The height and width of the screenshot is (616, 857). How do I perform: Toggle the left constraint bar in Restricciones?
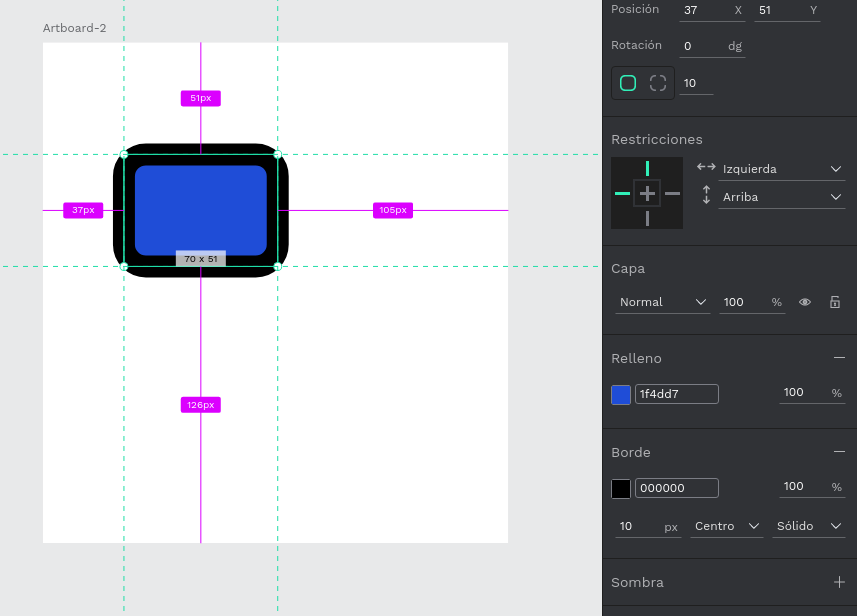click(x=622, y=193)
